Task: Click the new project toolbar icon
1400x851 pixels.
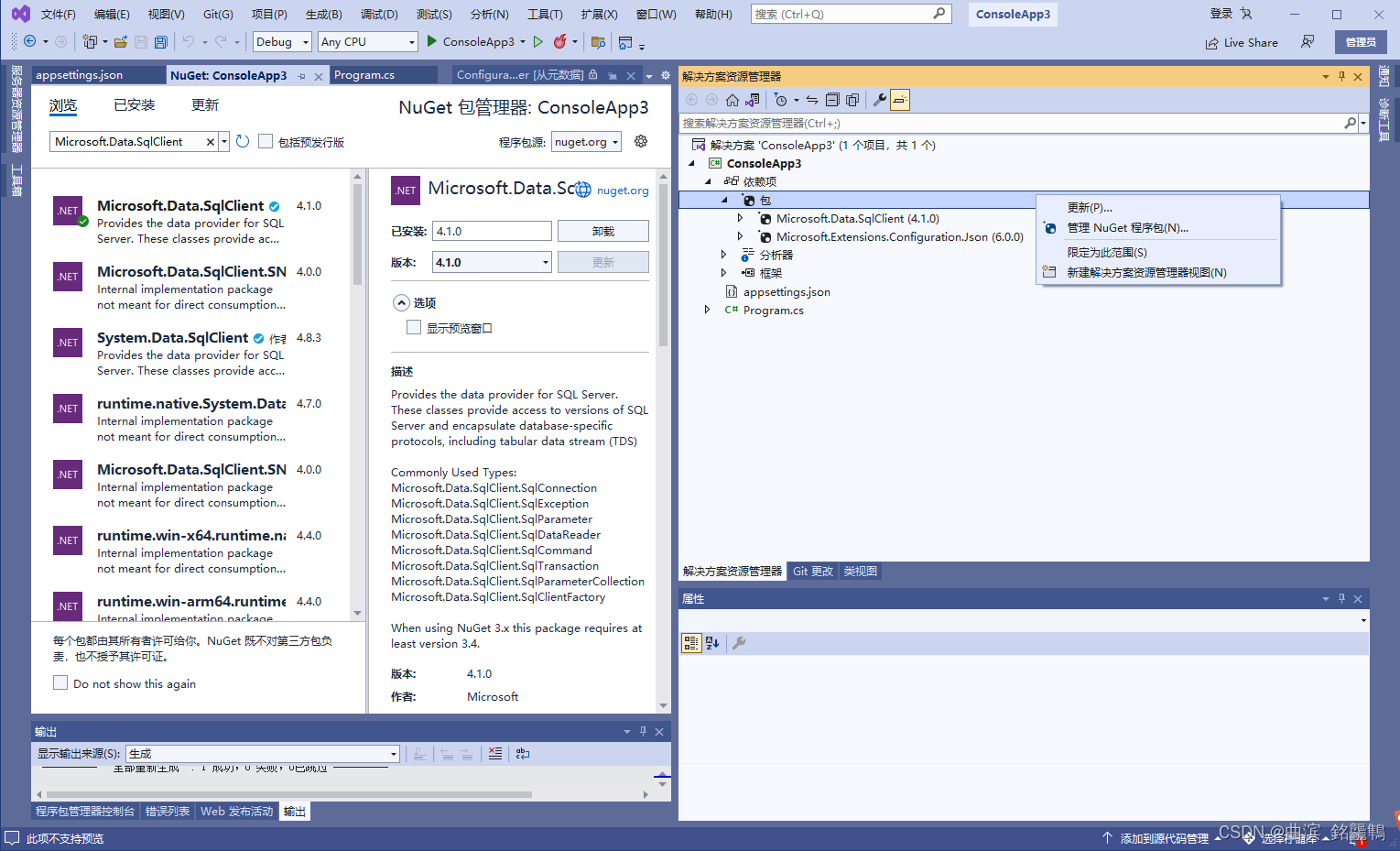Action: tap(90, 41)
